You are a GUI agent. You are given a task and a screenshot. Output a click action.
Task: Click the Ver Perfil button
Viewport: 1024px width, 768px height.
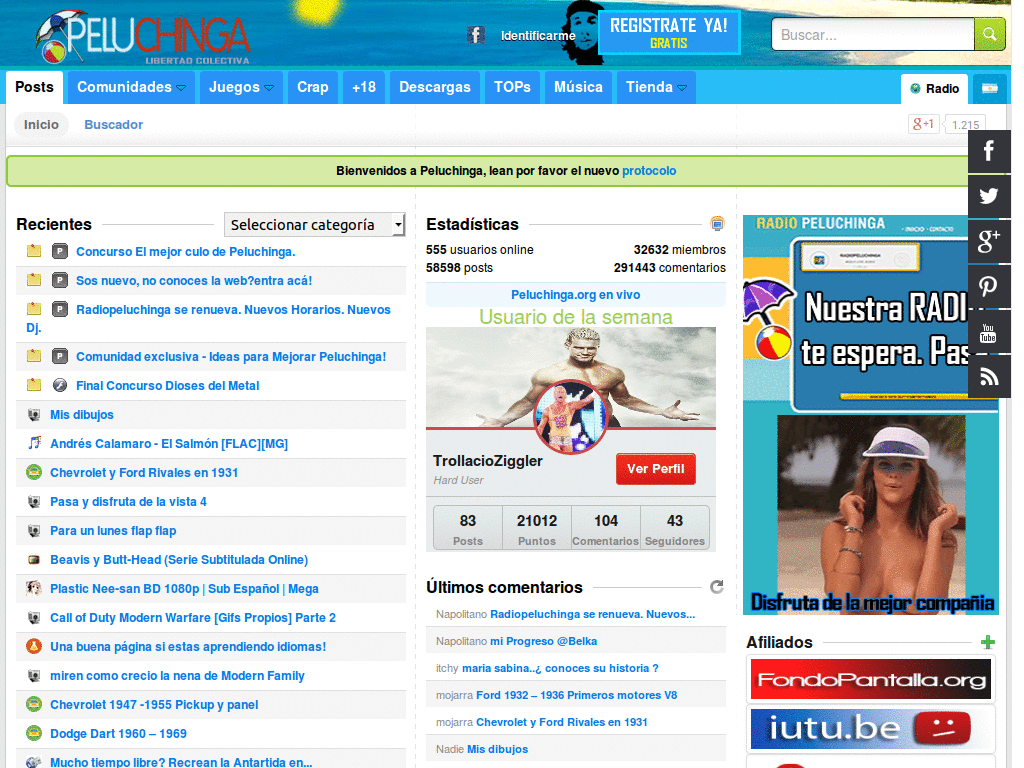[x=656, y=469]
